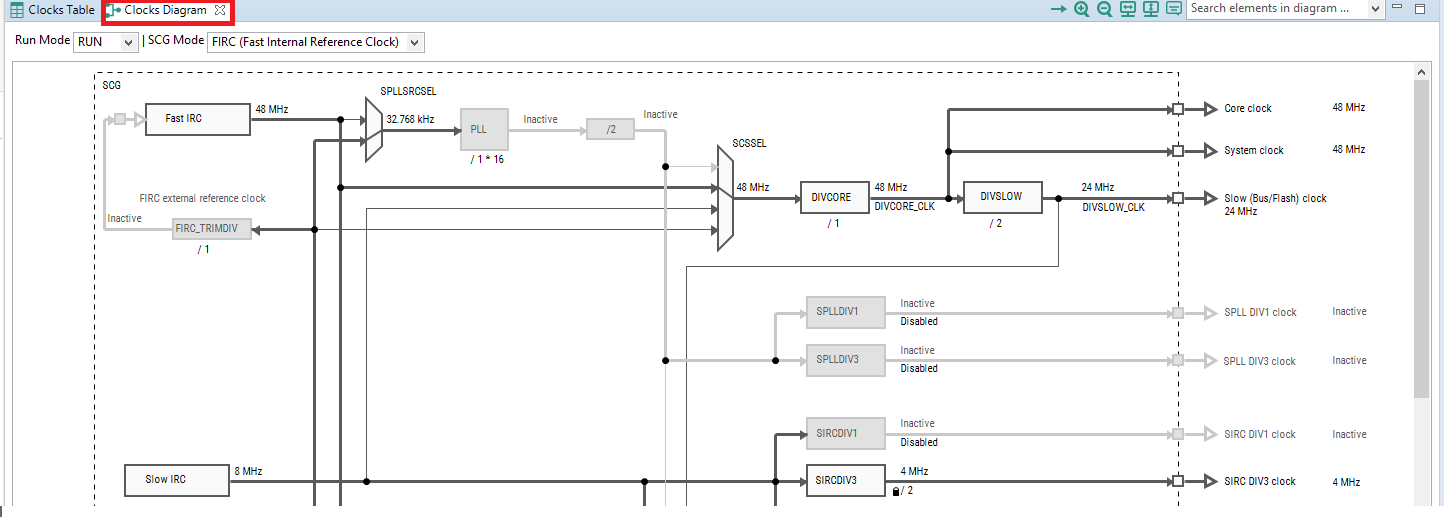This screenshot has width=1444, height=517.
Task: Click the green arrow toolbar icon
Action: pos(1058,9)
